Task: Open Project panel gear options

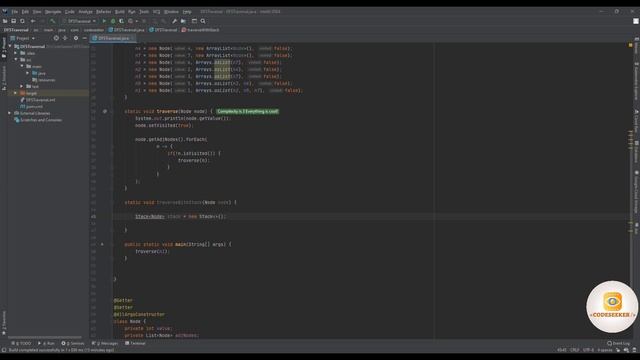Action: click(x=76, y=38)
